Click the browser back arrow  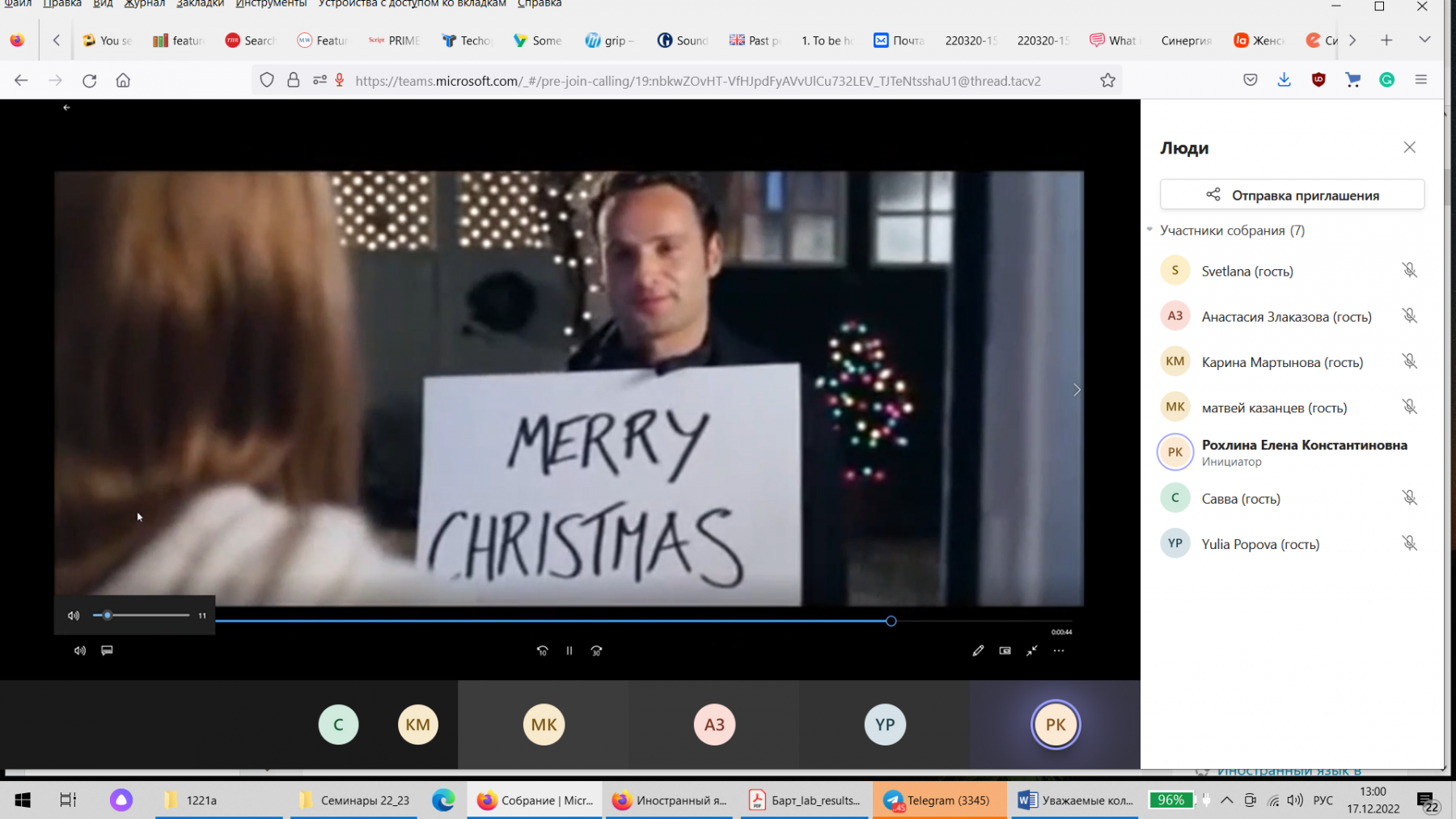click(21, 80)
